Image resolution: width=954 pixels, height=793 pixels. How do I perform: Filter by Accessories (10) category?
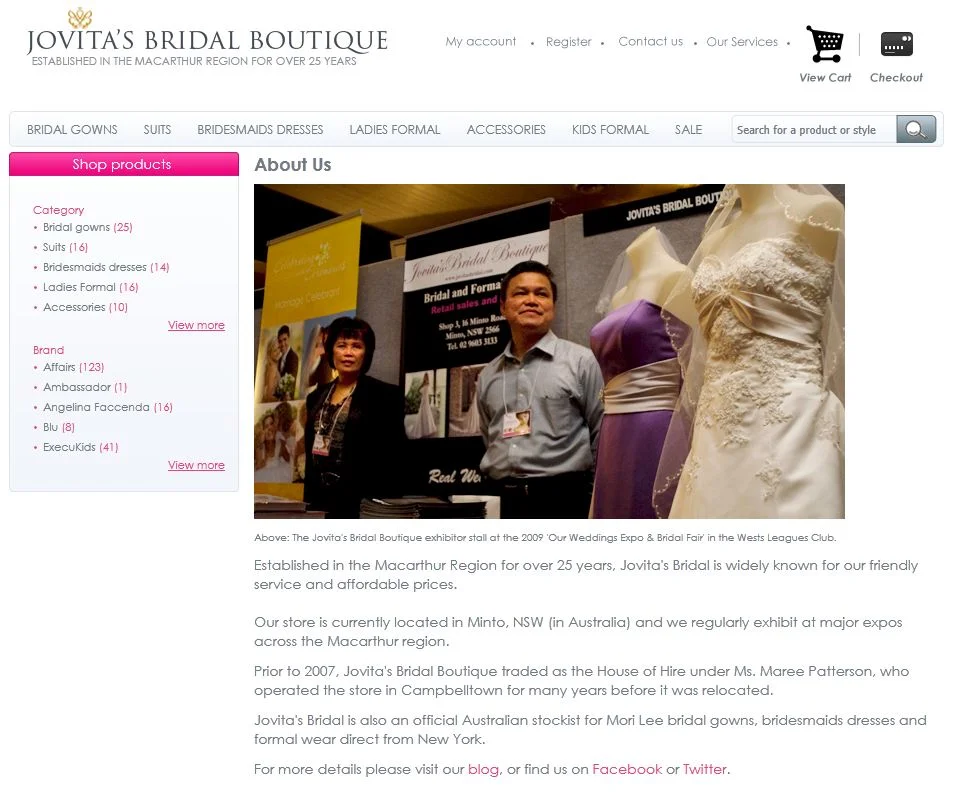[x=85, y=307]
